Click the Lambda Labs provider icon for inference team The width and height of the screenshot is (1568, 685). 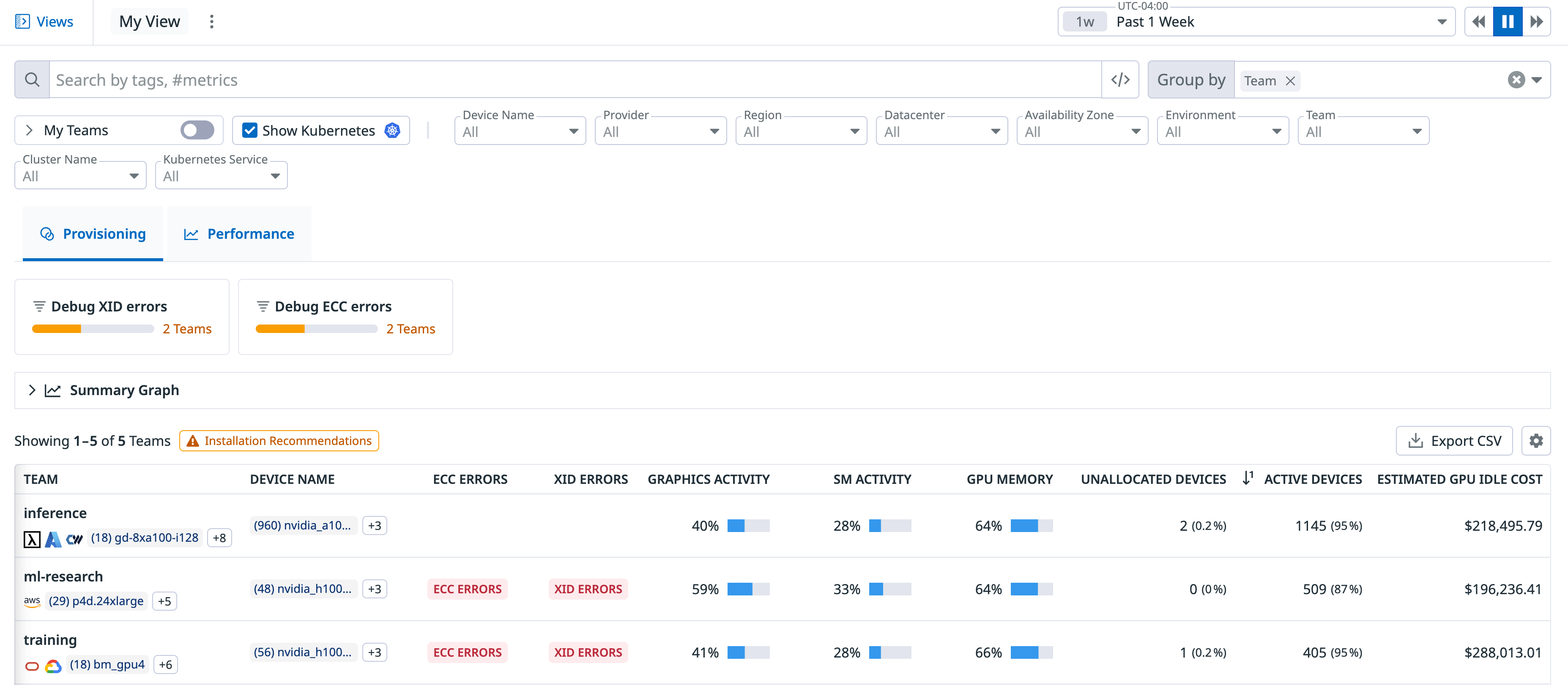(32, 539)
